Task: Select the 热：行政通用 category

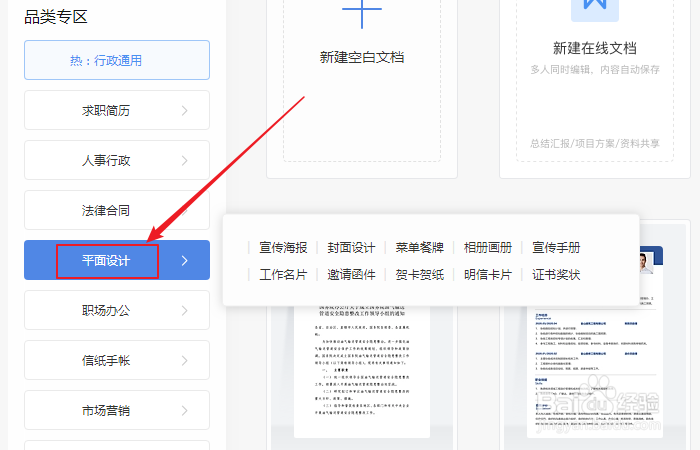Action: (x=117, y=60)
